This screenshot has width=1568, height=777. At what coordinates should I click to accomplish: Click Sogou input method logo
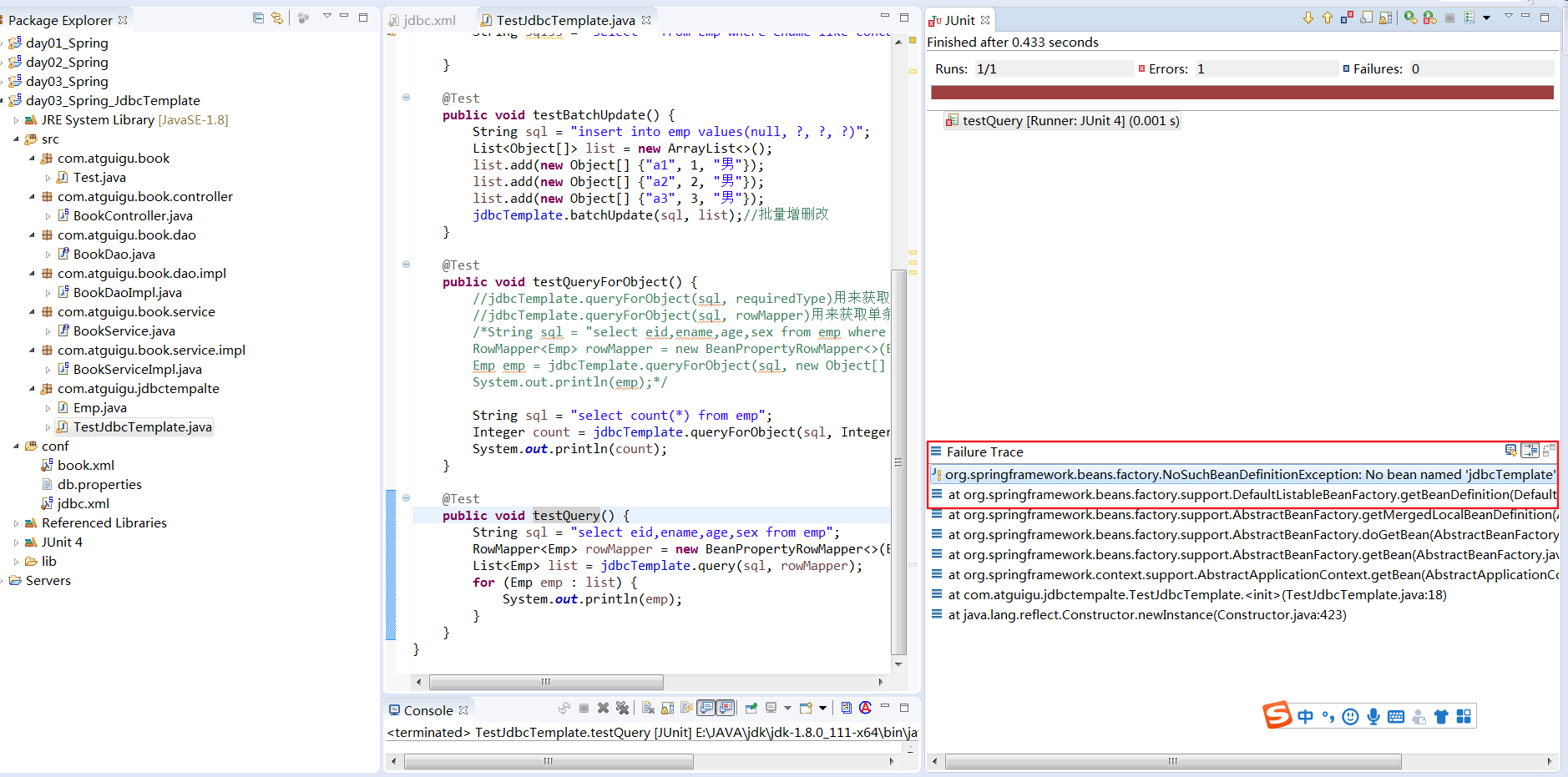point(1277,715)
